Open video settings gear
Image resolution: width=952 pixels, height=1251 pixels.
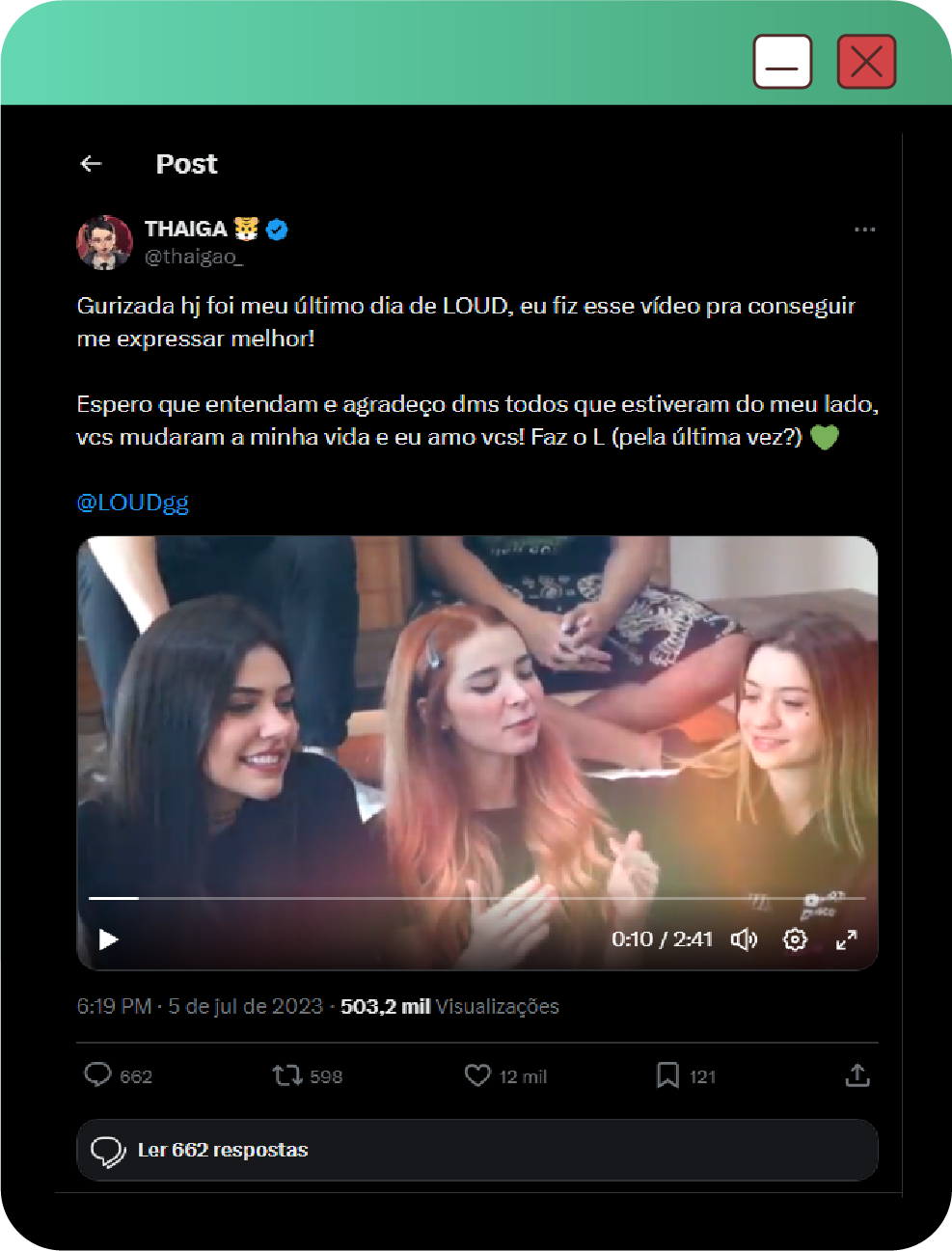(x=795, y=938)
